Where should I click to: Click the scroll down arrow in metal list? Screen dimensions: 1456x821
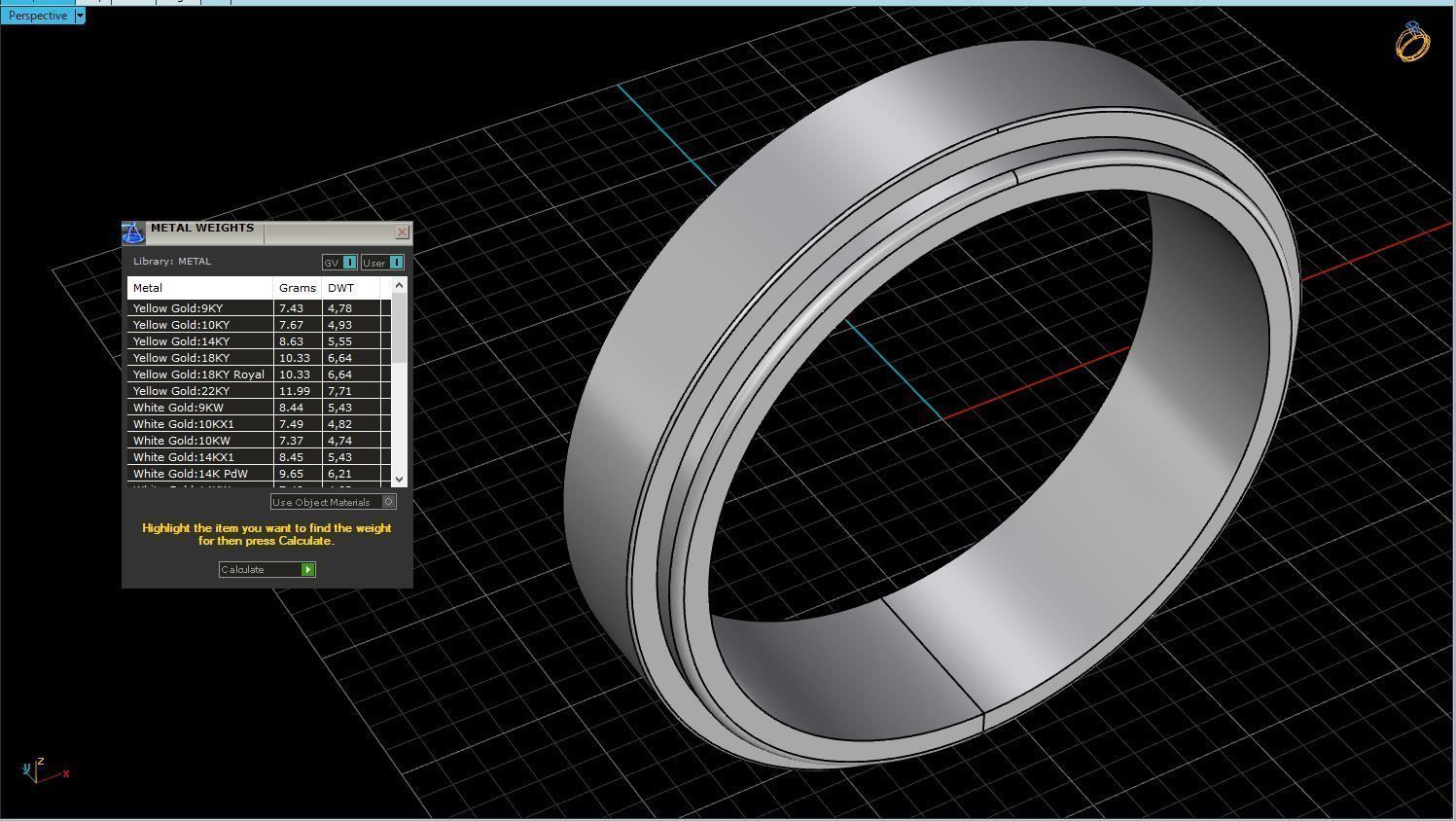coord(399,479)
